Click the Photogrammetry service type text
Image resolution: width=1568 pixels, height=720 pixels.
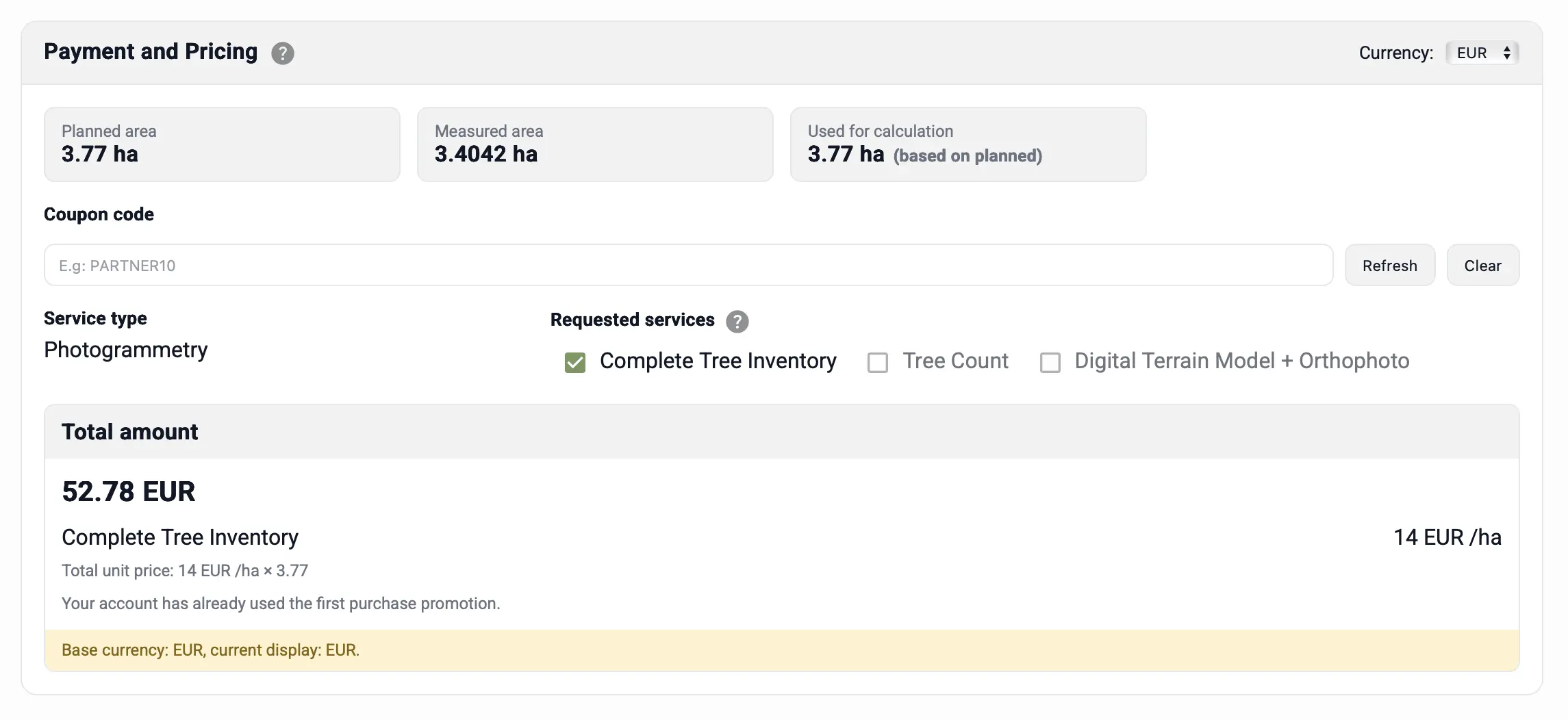point(126,350)
